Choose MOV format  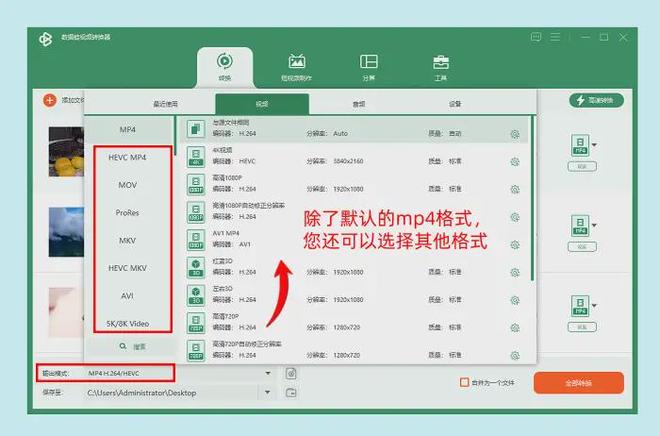click(x=128, y=185)
